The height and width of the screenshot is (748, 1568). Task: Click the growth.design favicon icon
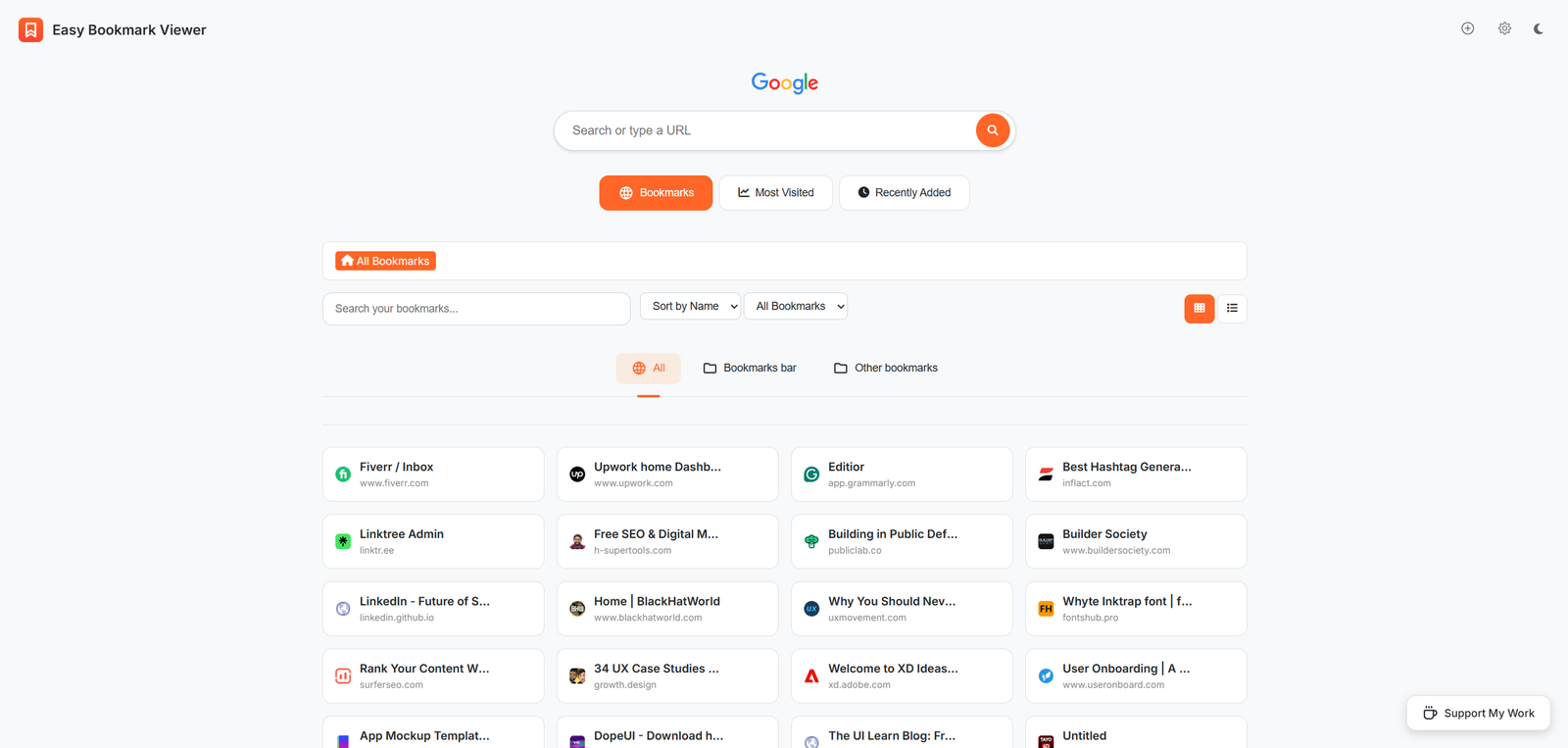coord(577,675)
